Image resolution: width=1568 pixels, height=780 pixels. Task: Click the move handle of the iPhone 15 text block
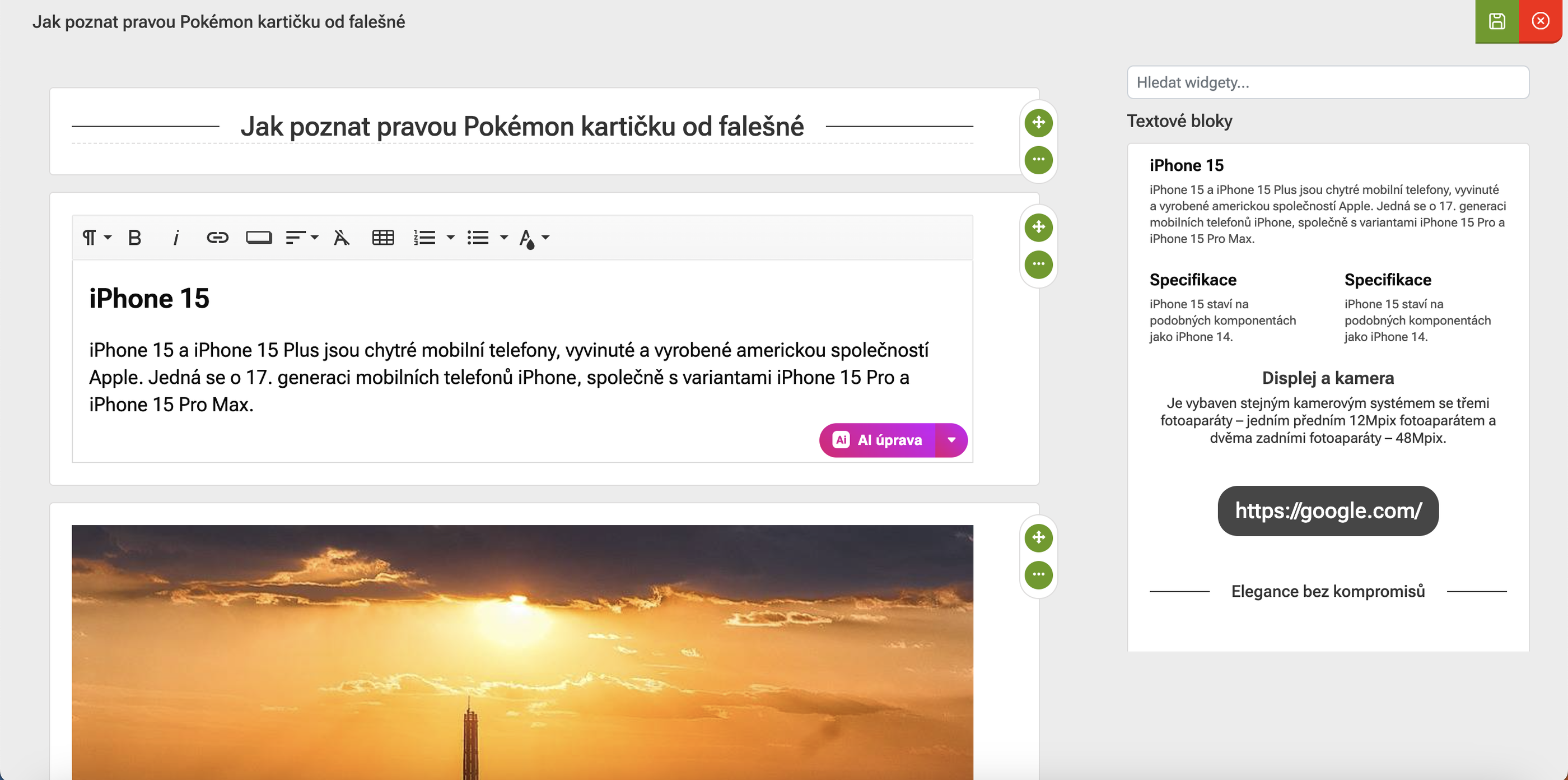(x=1038, y=226)
